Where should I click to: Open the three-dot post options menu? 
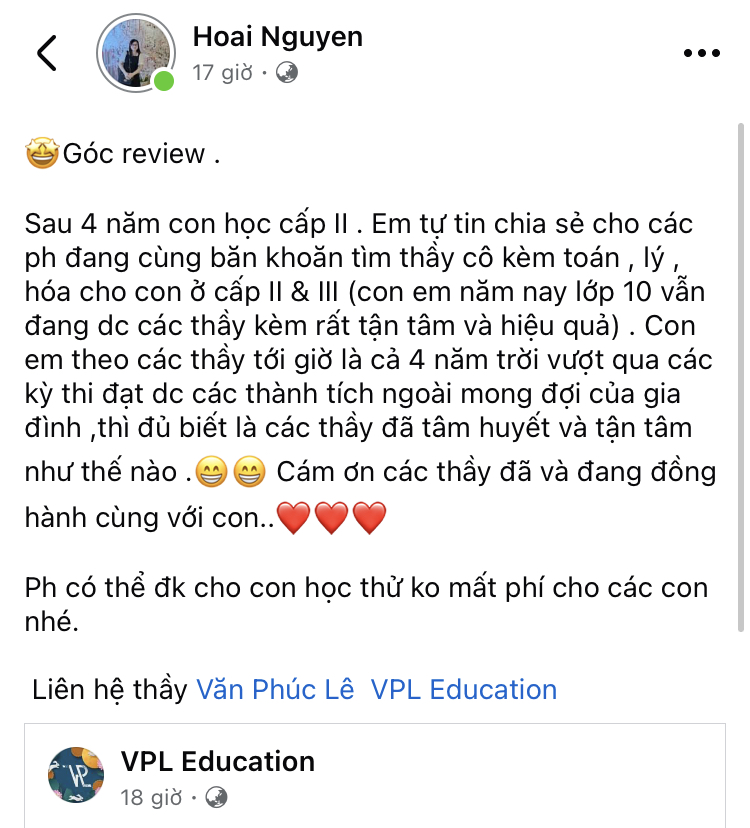(x=701, y=53)
